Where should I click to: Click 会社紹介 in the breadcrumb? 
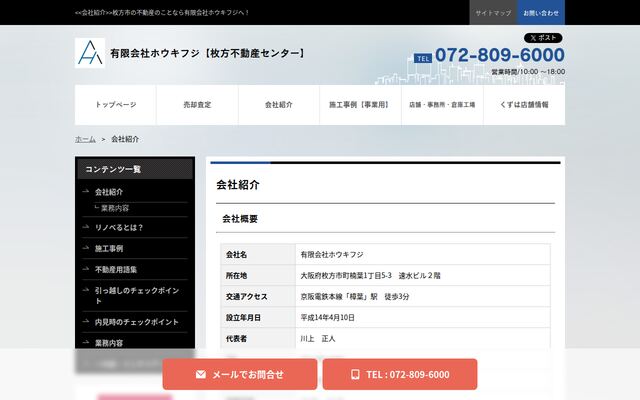click(125, 139)
